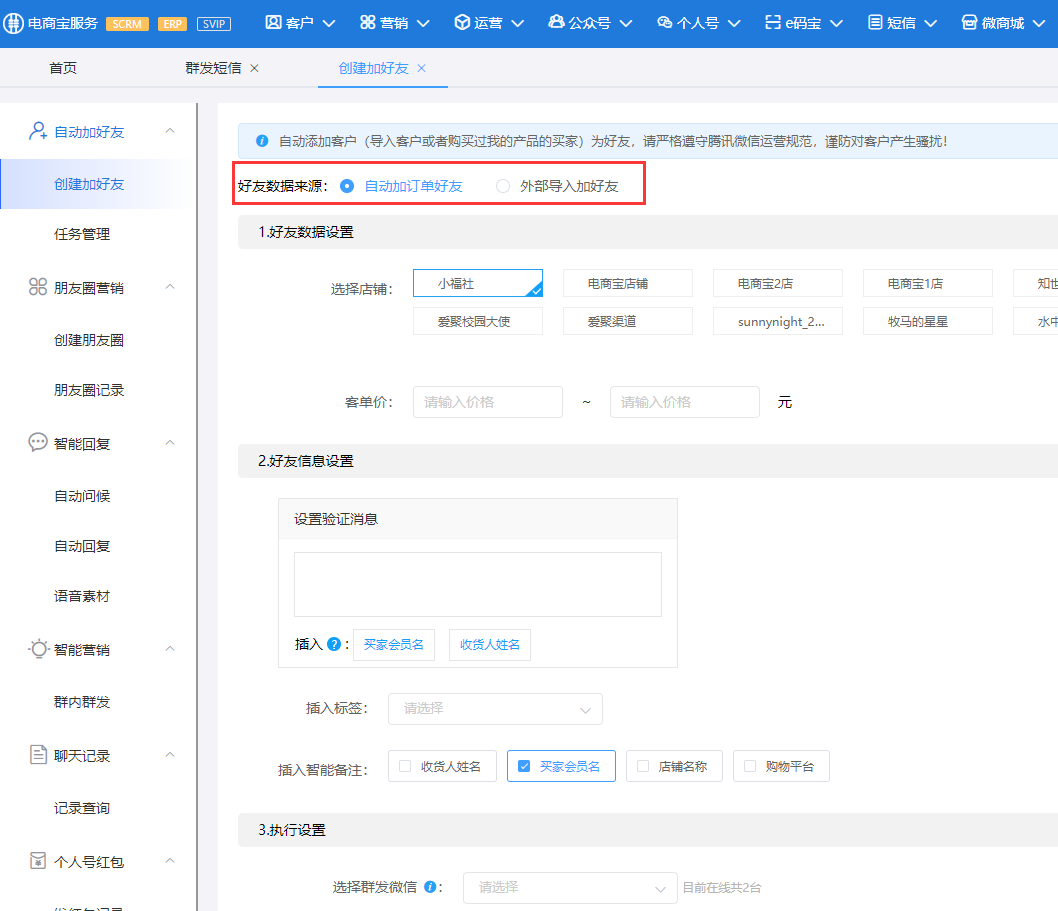This screenshot has height=911, width=1058.
Task: Collapse the 个人号红包 sidebar group chevron
Action: click(x=170, y=860)
